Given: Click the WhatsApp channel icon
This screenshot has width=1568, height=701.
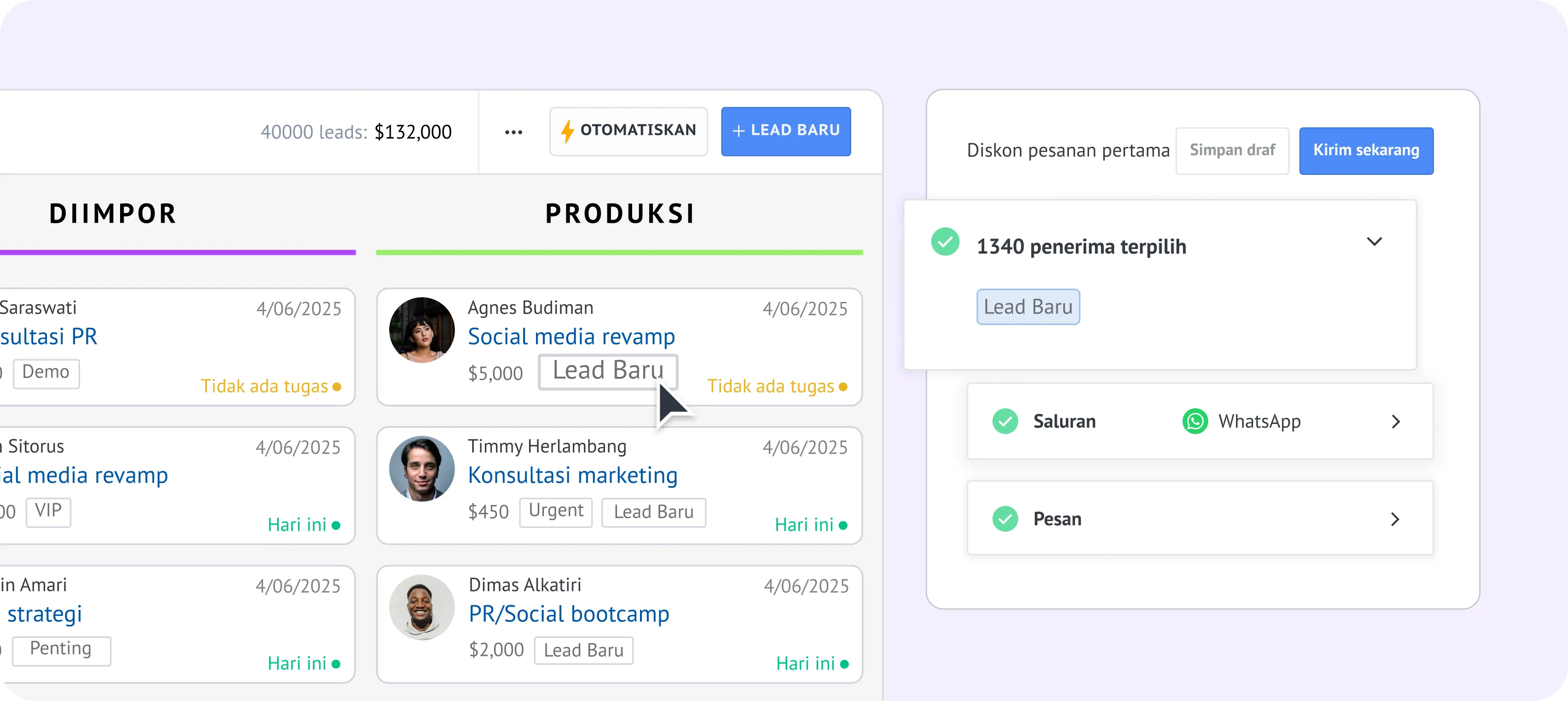Looking at the screenshot, I should point(1195,422).
